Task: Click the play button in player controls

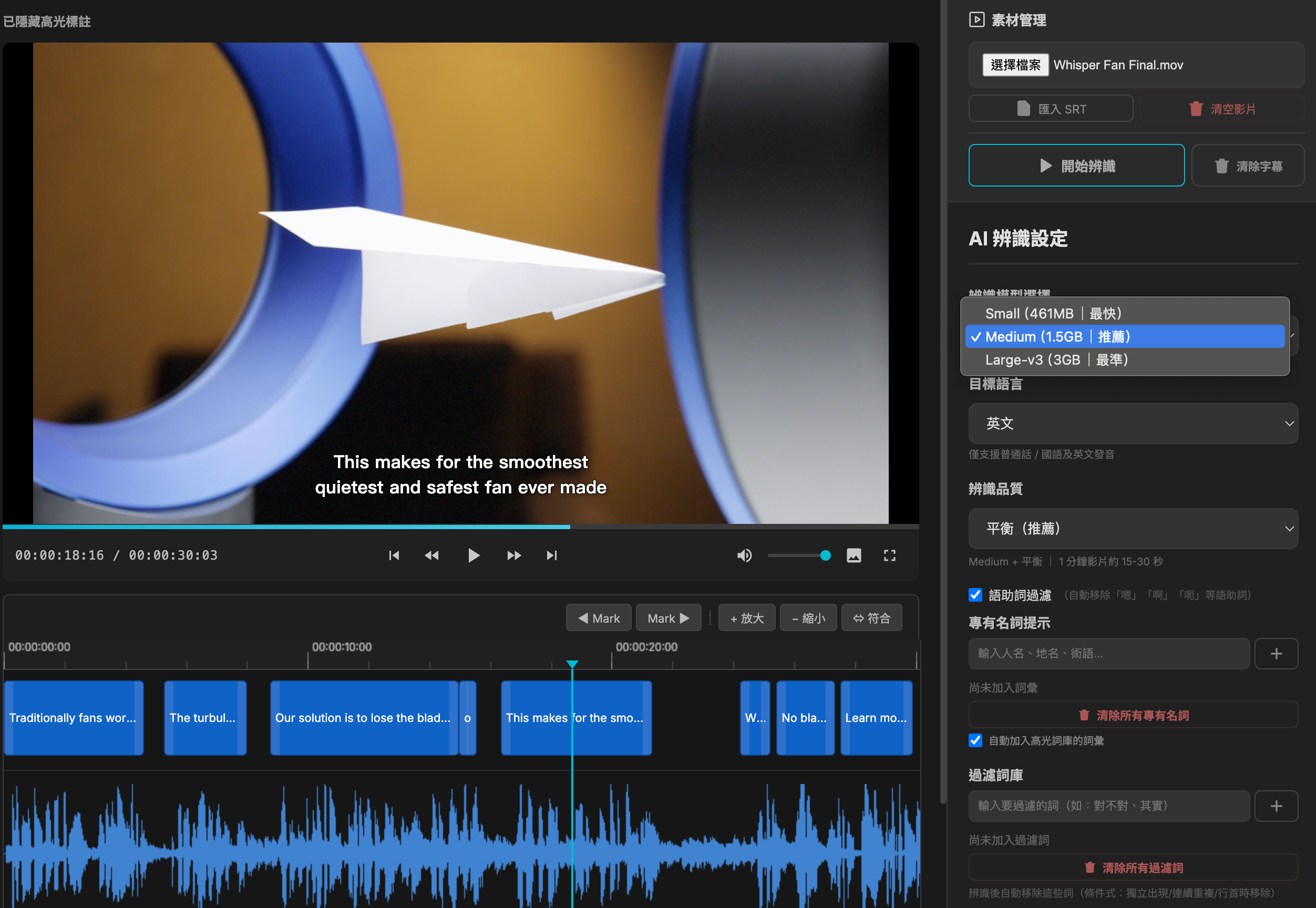Action: point(473,555)
